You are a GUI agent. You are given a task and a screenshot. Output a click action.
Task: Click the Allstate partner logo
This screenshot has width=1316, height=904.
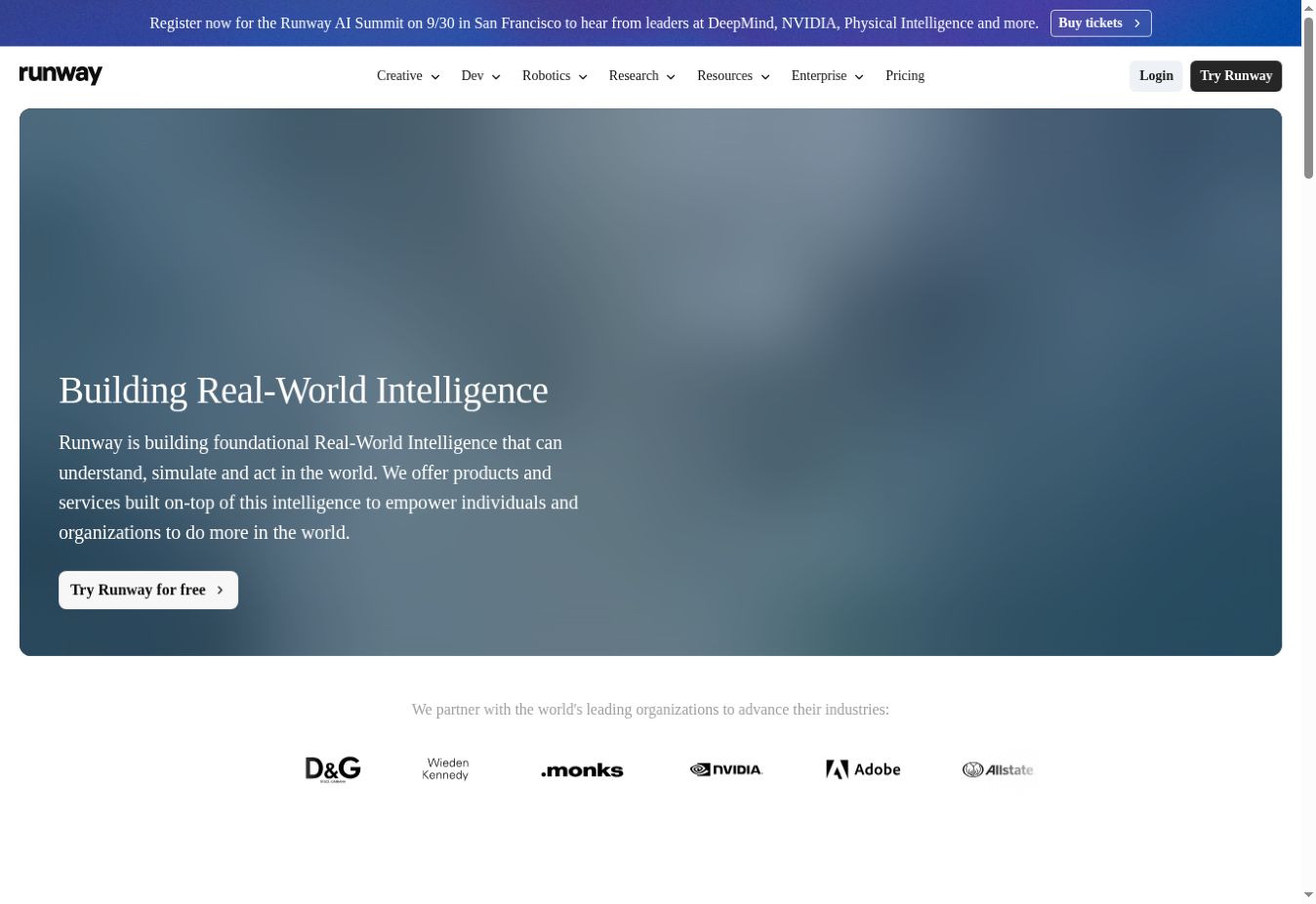(998, 769)
